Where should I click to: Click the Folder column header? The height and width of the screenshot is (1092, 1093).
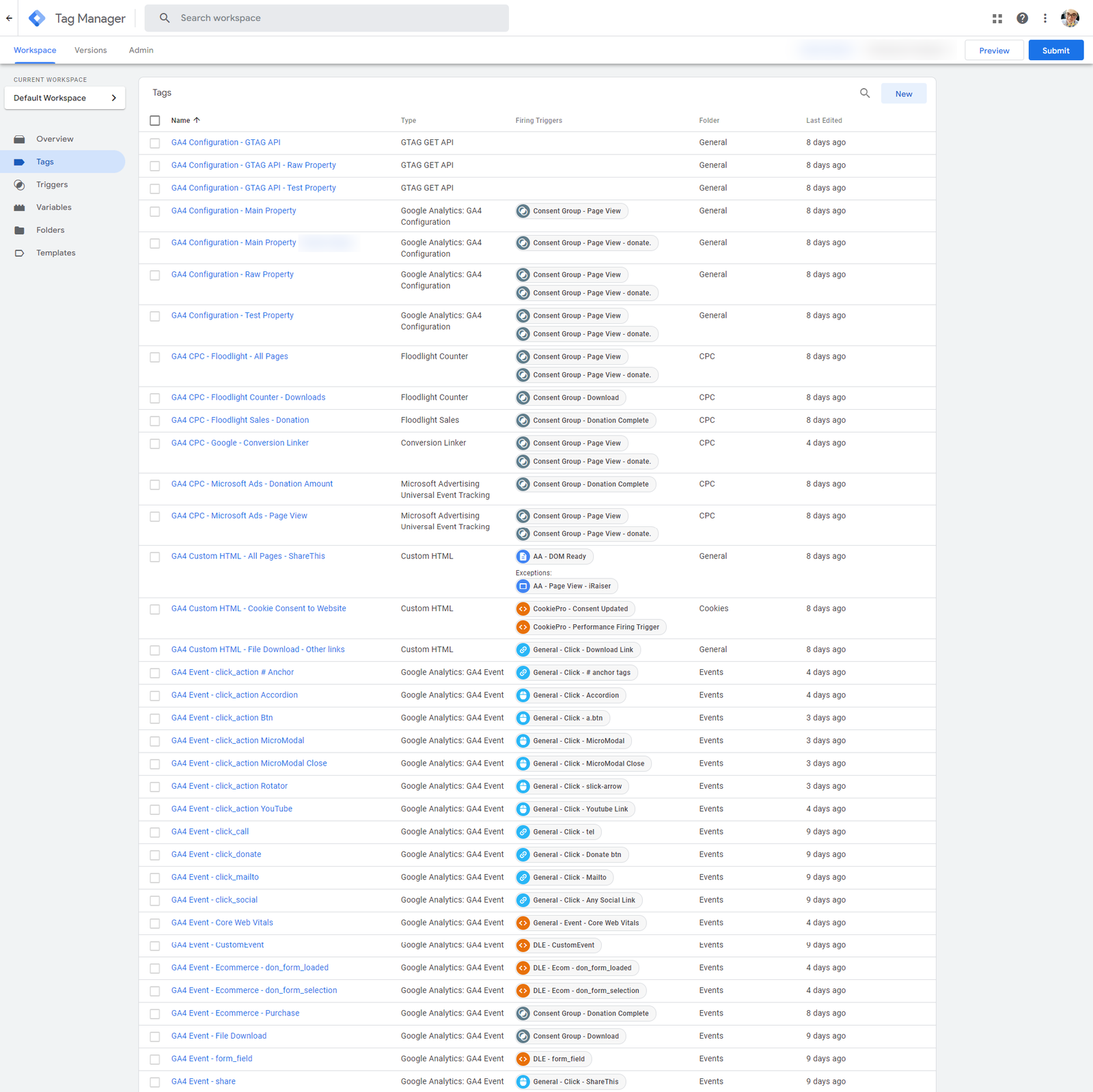point(709,120)
